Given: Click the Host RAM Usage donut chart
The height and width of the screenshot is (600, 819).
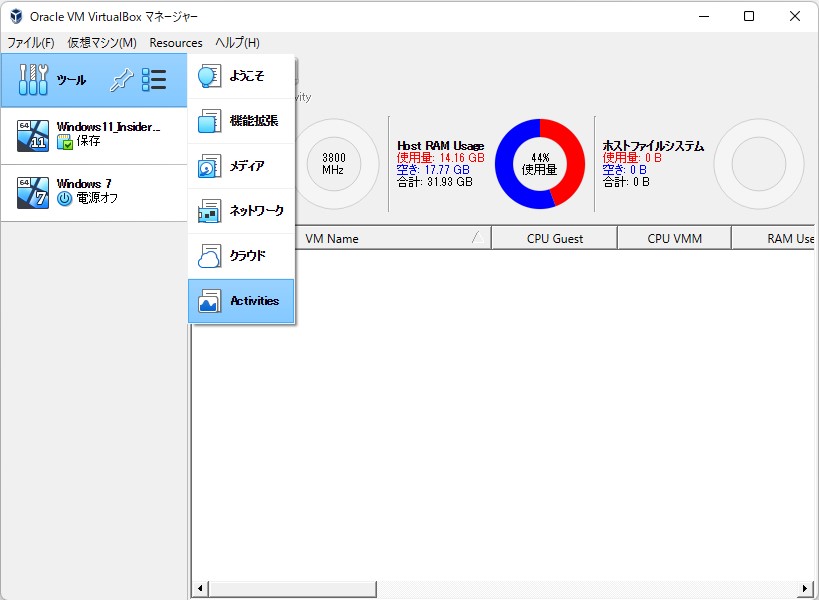Looking at the screenshot, I should [540, 164].
